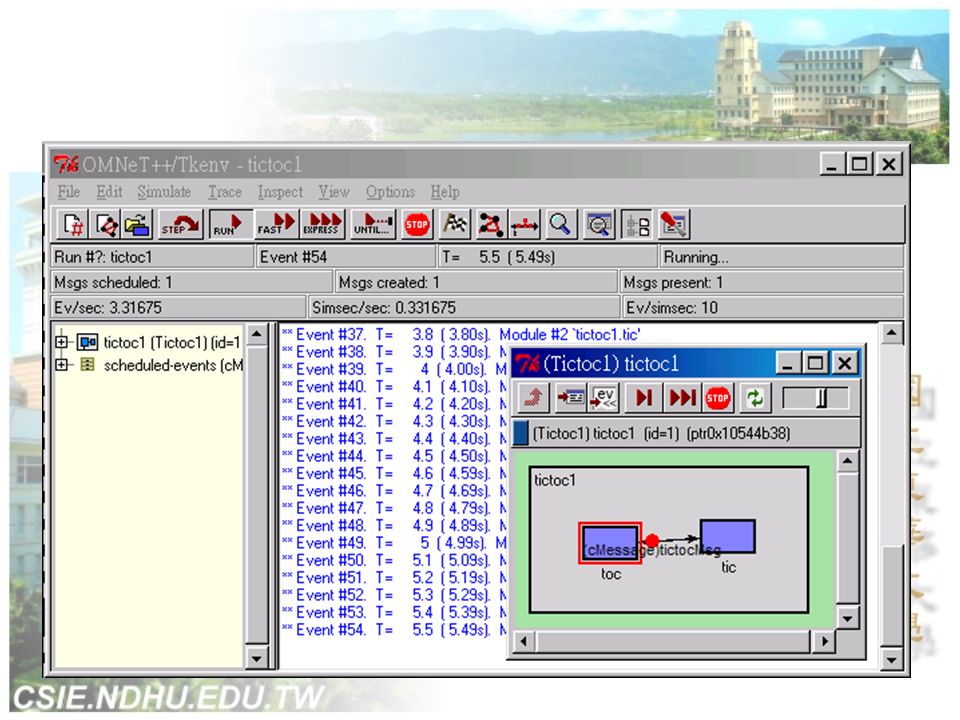Click the 'Event #54' status field
This screenshot has width=960, height=720.
point(346,257)
